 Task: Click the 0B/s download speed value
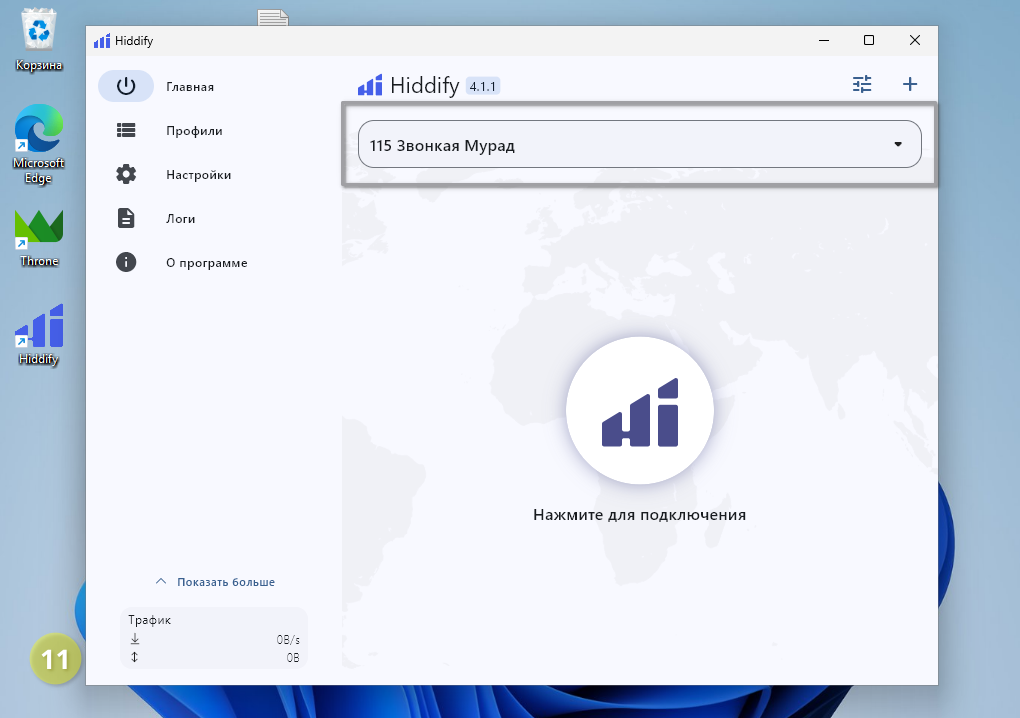[x=288, y=640]
